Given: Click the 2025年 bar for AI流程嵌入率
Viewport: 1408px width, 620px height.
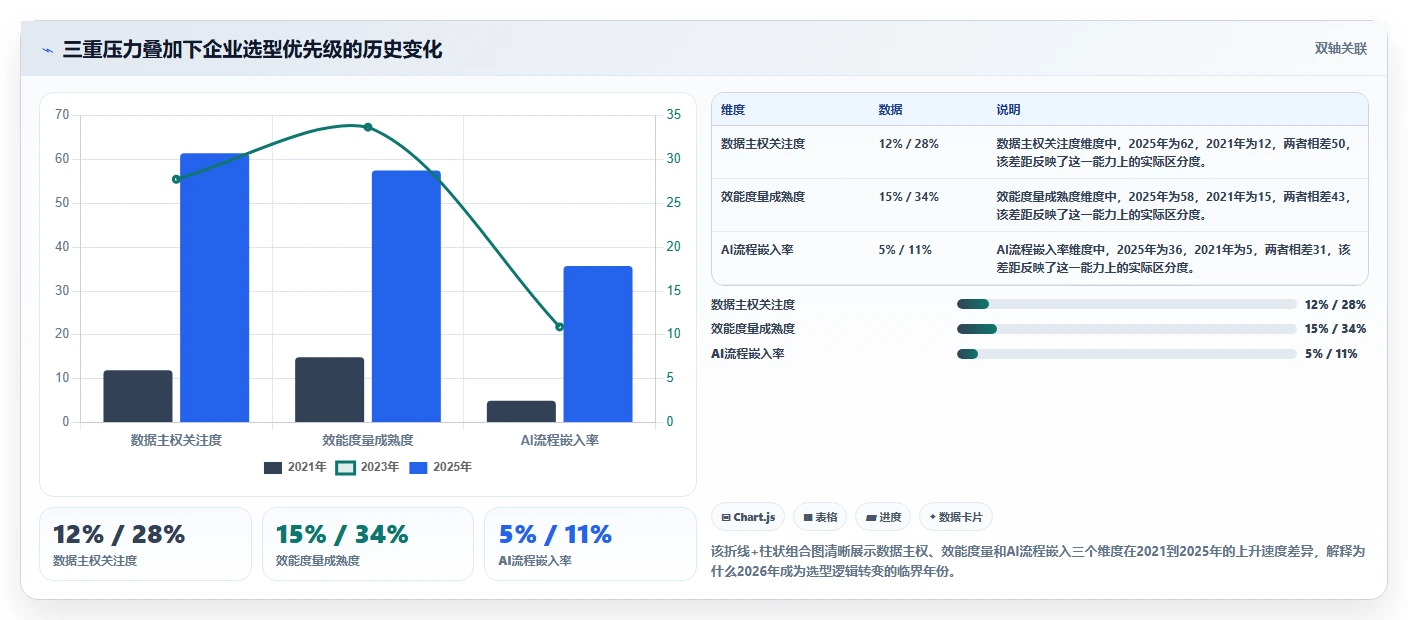Looking at the screenshot, I should click(x=598, y=344).
